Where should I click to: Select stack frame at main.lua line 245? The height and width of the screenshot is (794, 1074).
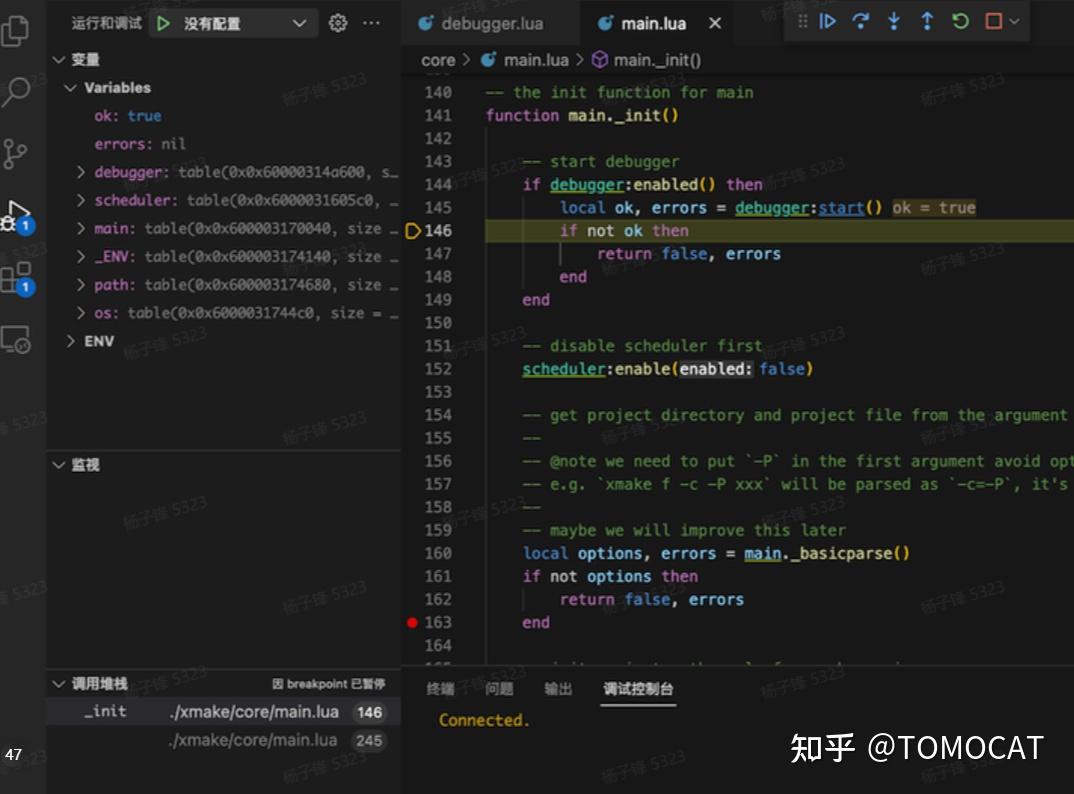coord(223,741)
